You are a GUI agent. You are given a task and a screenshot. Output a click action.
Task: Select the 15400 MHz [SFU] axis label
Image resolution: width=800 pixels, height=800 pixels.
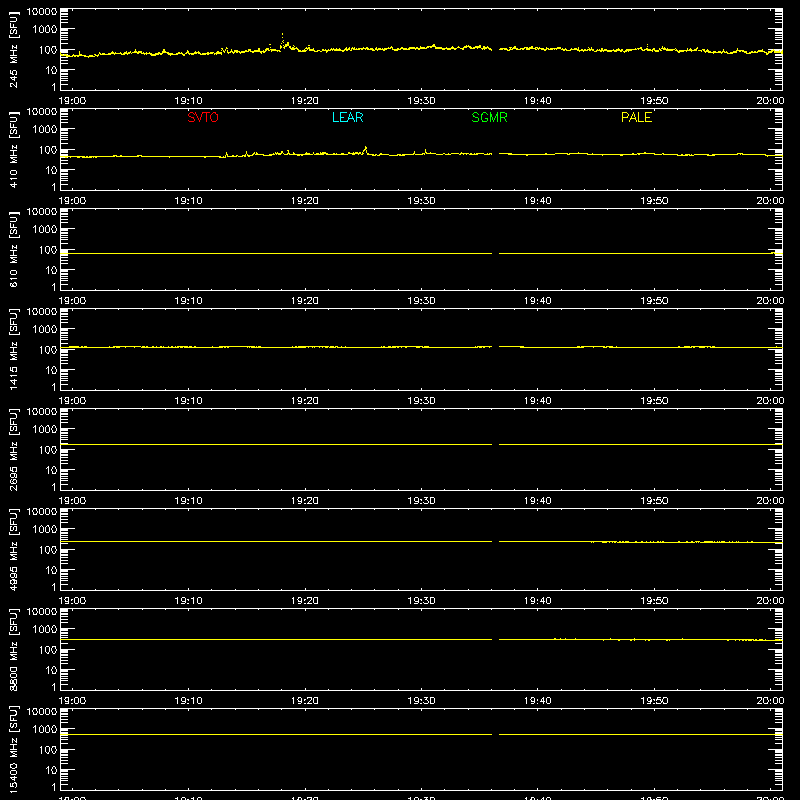(13, 749)
